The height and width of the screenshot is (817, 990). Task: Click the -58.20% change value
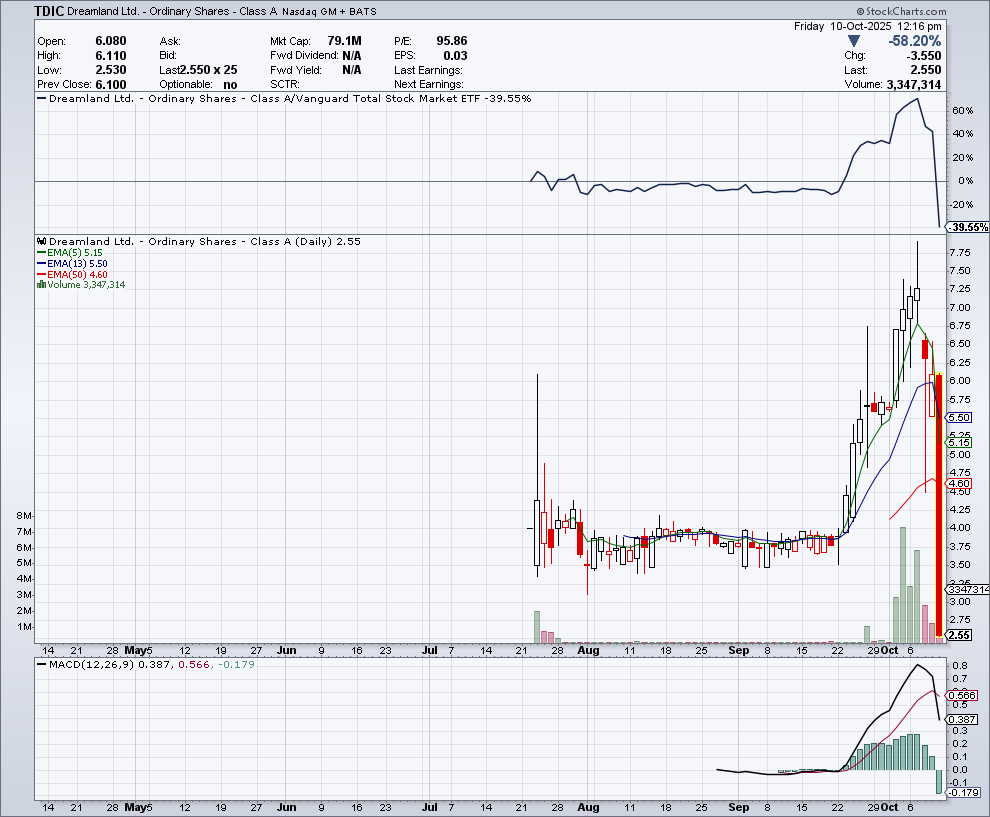(914, 41)
